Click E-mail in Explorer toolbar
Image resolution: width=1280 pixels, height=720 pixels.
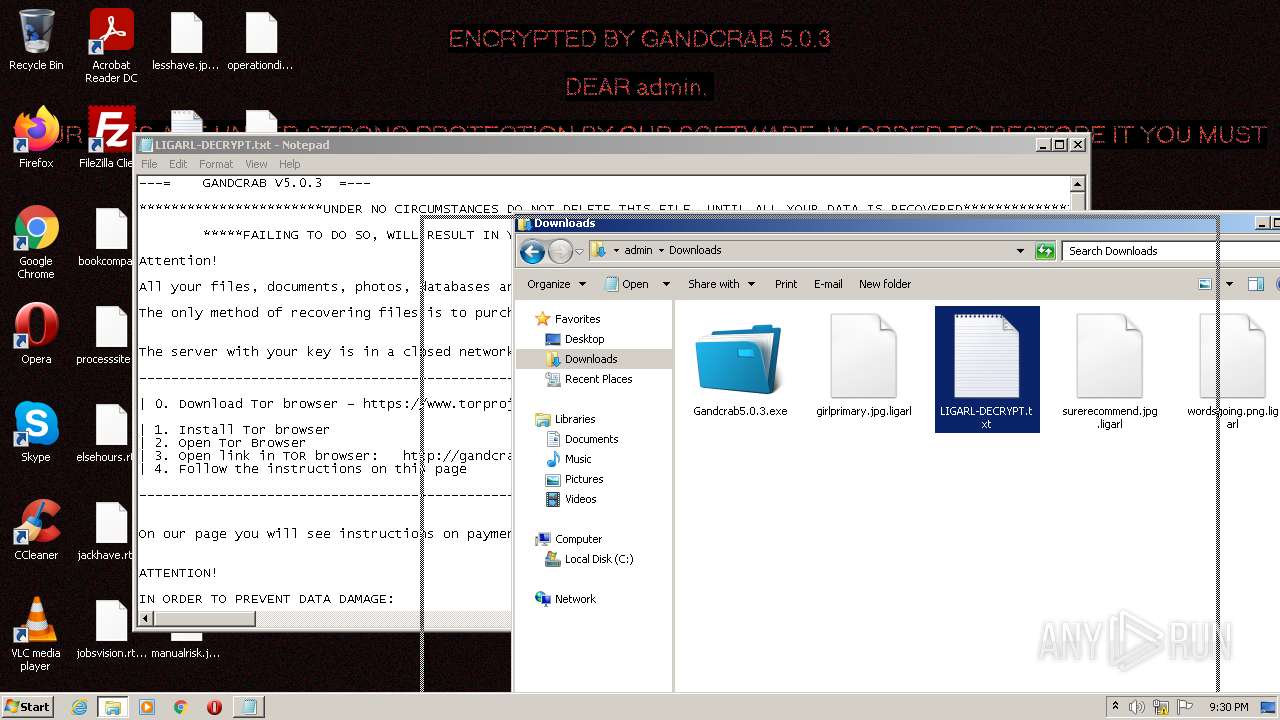tap(828, 284)
